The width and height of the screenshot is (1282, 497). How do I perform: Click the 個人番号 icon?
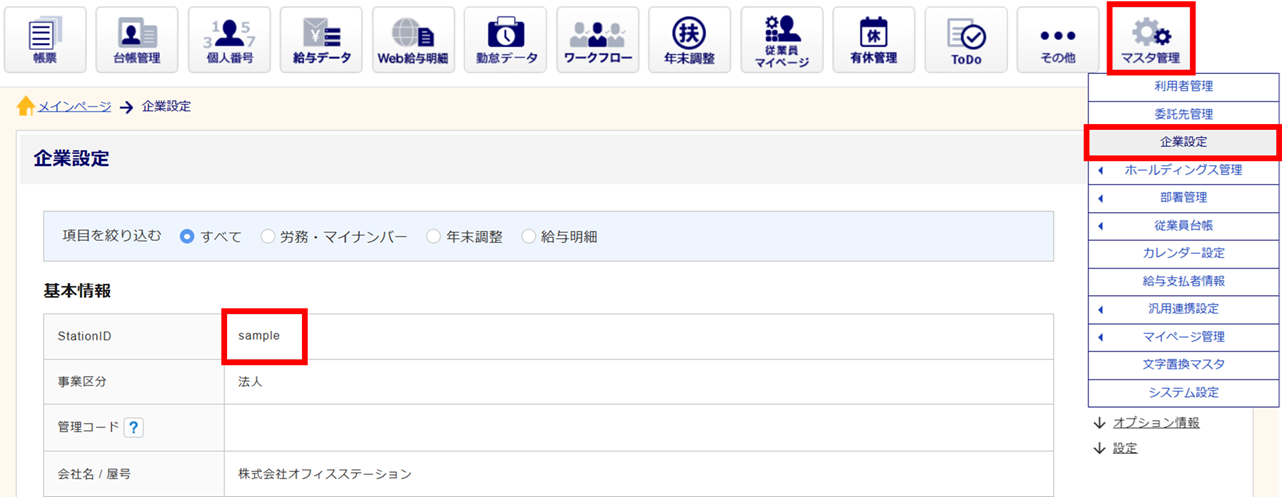[x=229, y=40]
